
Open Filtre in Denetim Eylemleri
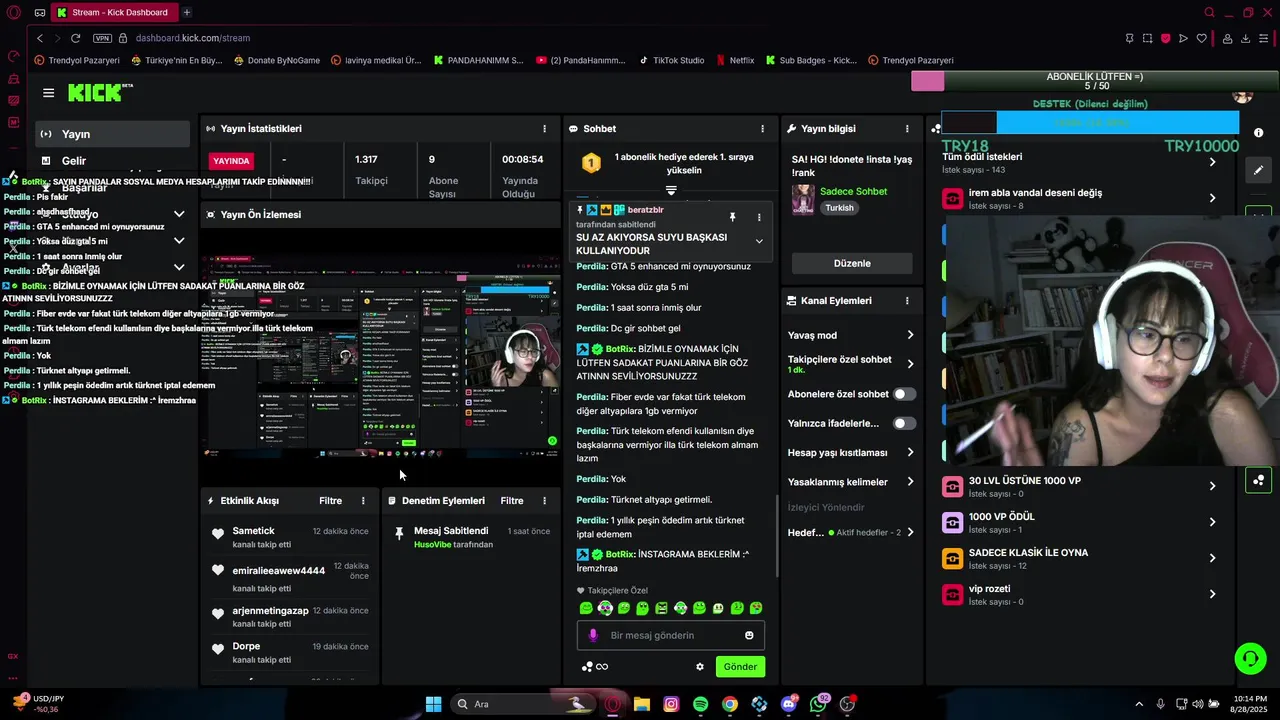pyautogui.click(x=512, y=501)
